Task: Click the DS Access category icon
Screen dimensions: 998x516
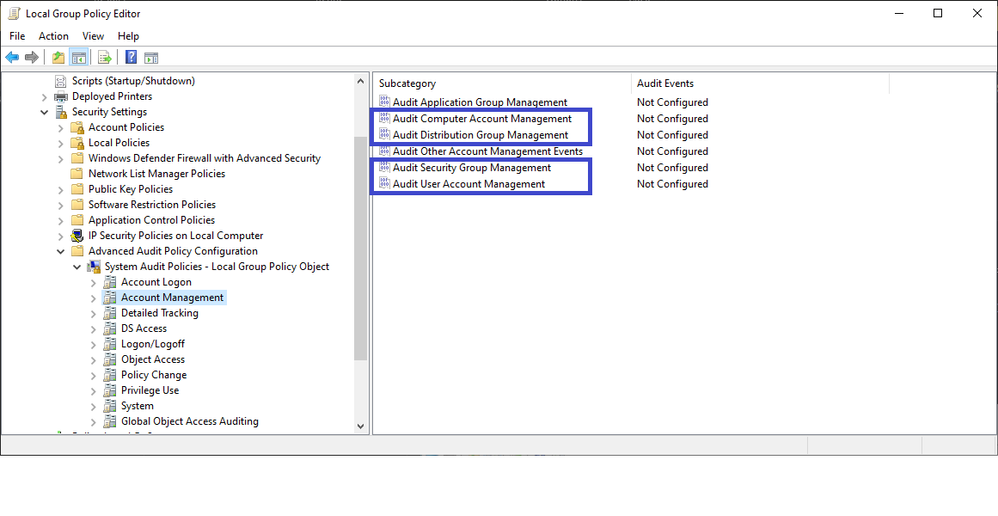Action: click(x=110, y=328)
